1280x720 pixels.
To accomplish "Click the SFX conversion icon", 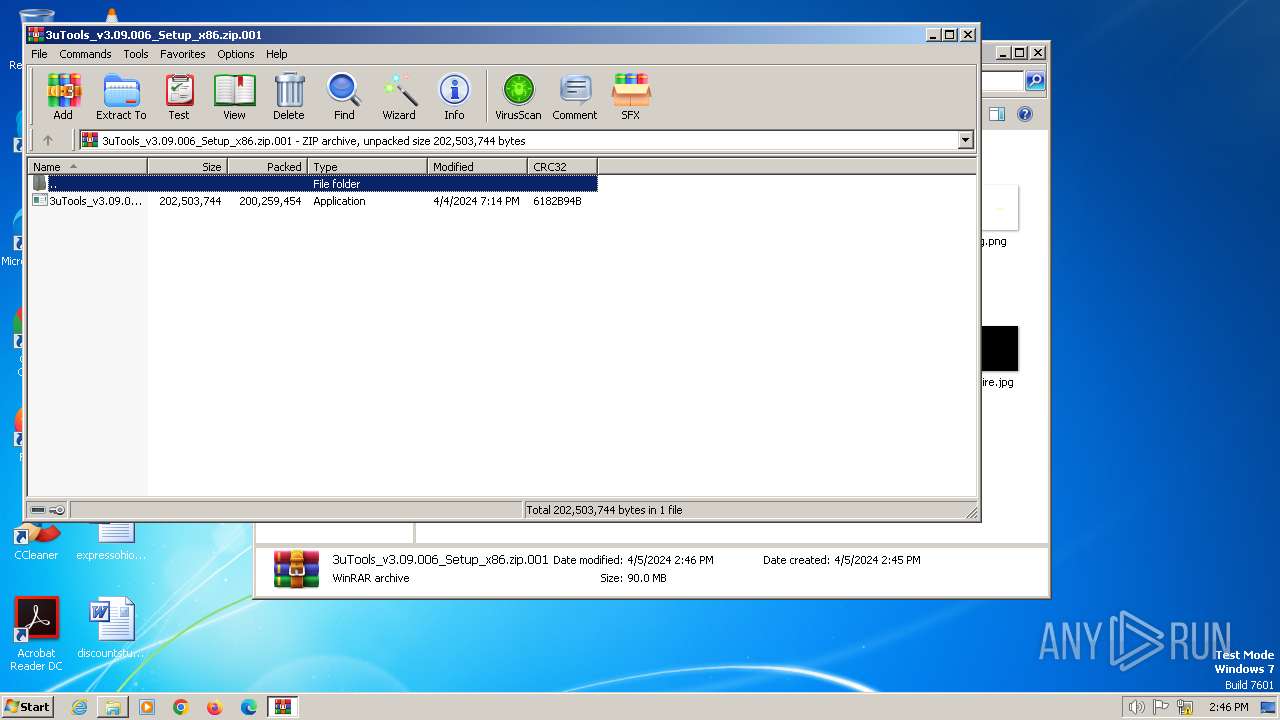I will point(630,97).
